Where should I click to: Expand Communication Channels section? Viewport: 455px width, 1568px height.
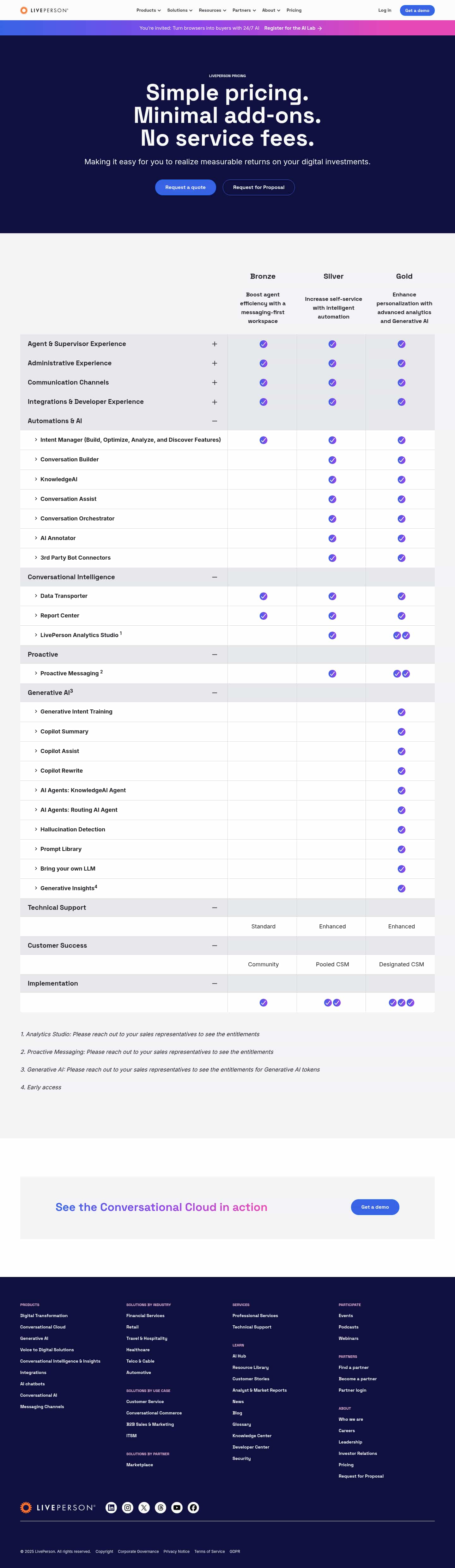point(214,382)
